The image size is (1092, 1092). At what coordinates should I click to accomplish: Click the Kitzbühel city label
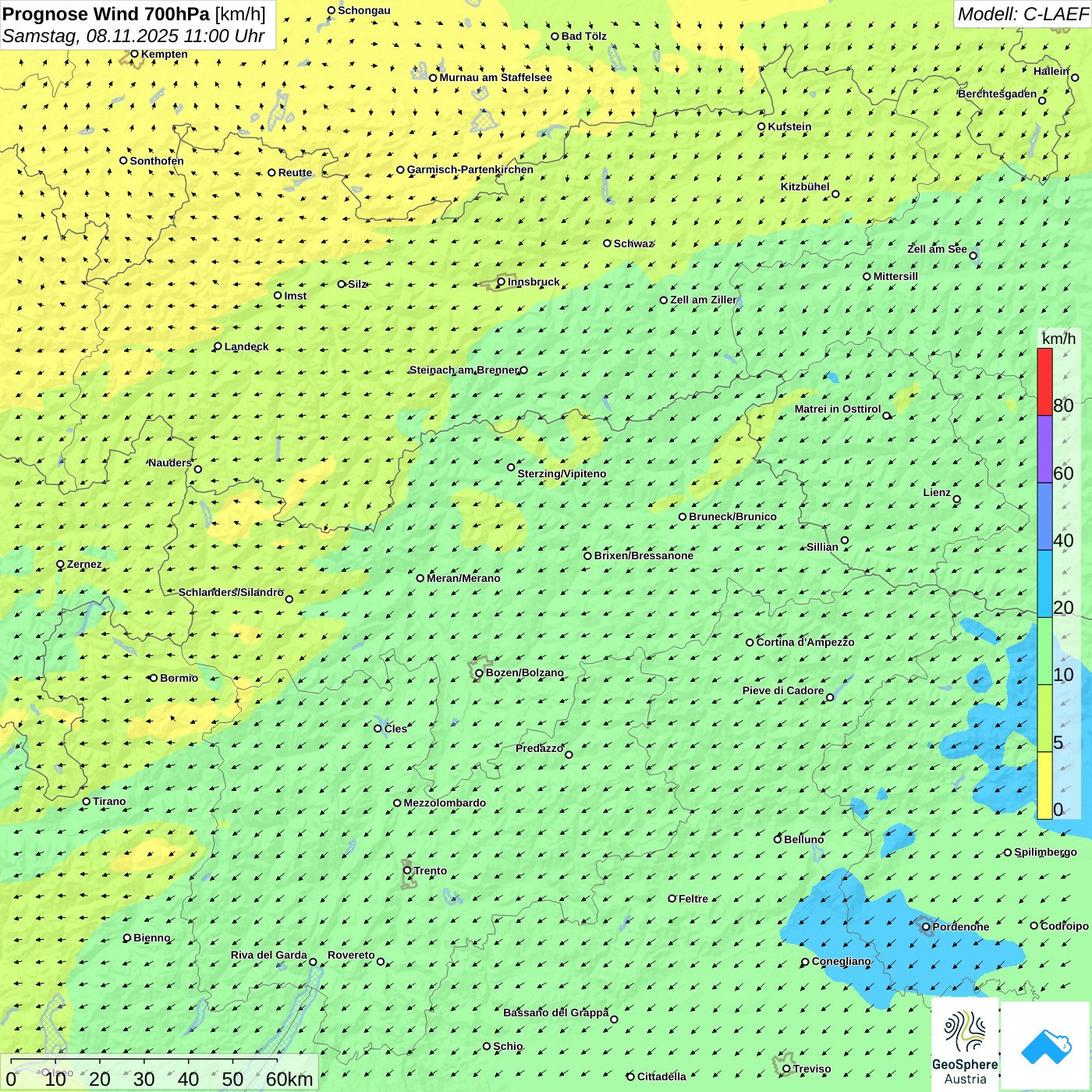coord(805,186)
